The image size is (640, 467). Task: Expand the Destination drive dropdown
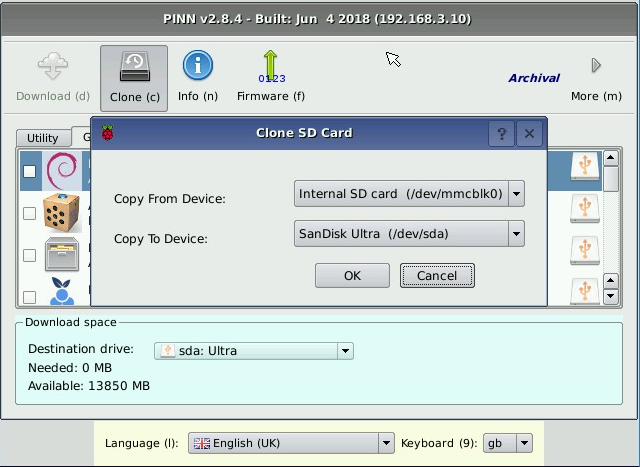click(254, 351)
